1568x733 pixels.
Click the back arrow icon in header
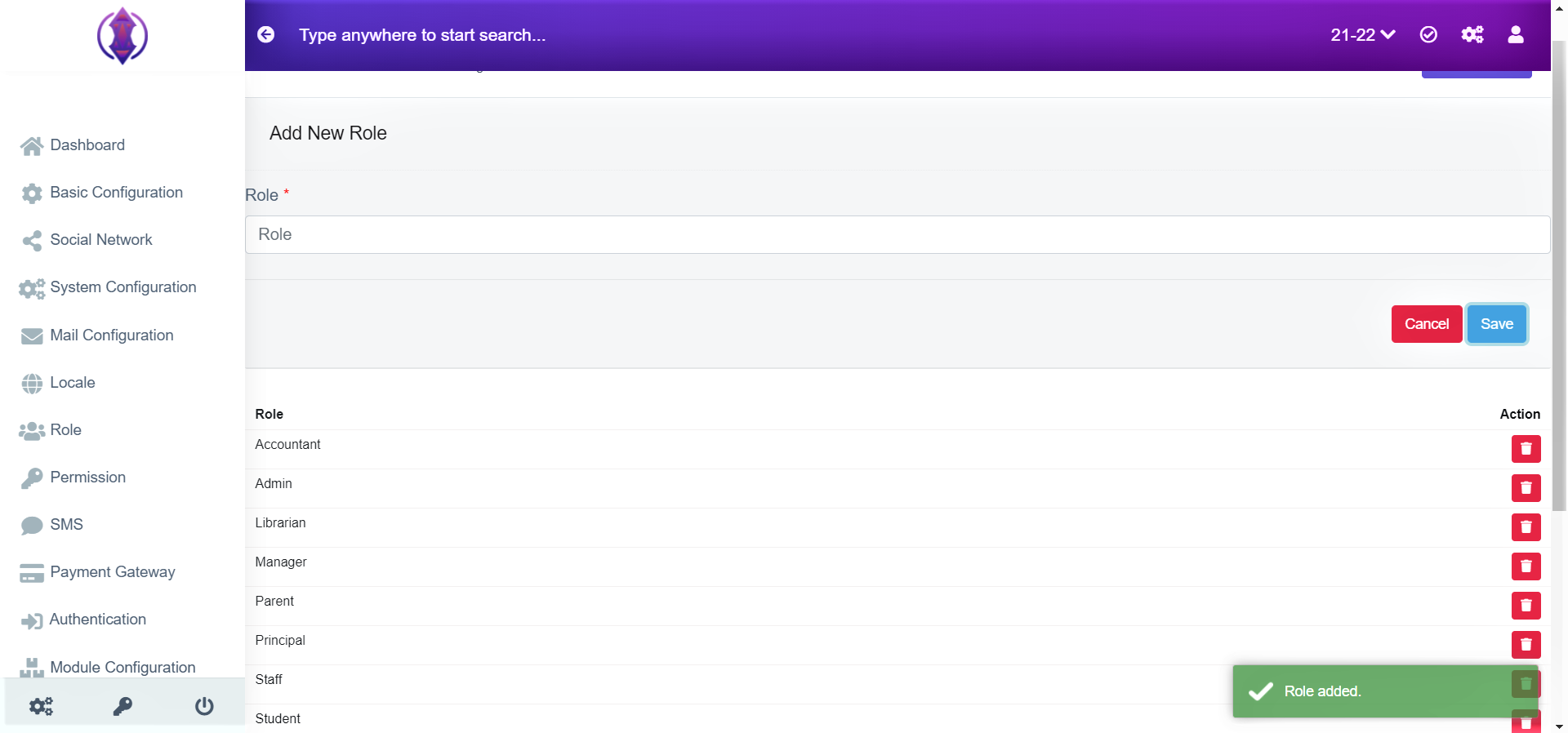click(266, 34)
